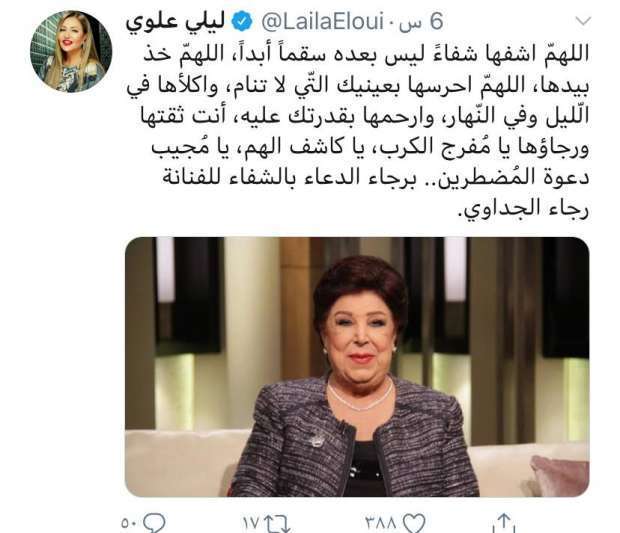Open replies with the speech bubble icon
620x533 pixels.
[x=155, y=524]
